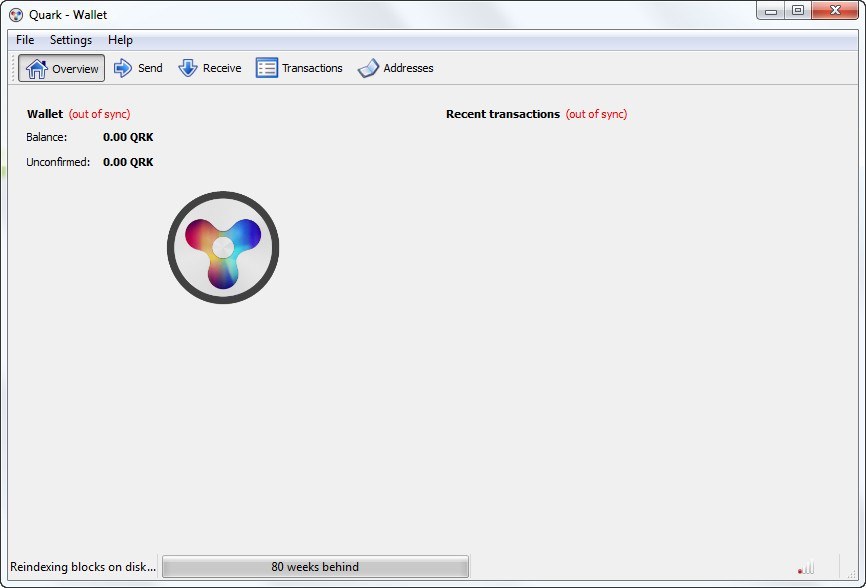Image resolution: width=866 pixels, height=588 pixels.
Task: Switch to the Overview tab label
Action: [x=75, y=68]
